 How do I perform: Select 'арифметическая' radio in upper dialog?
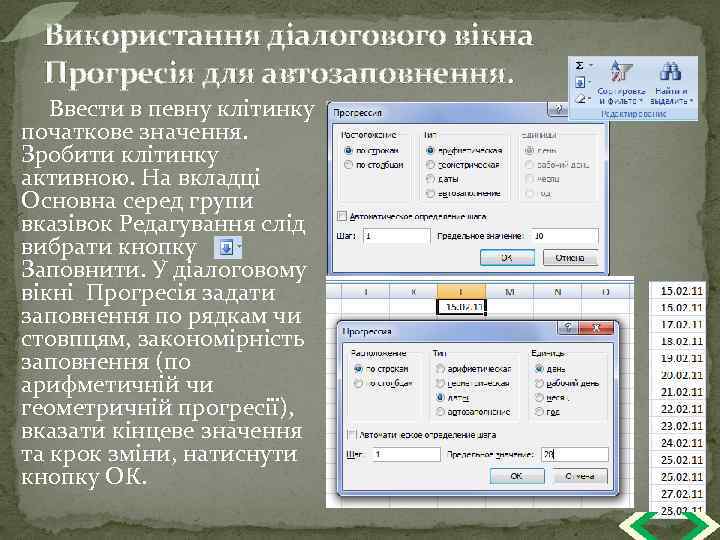[430, 150]
